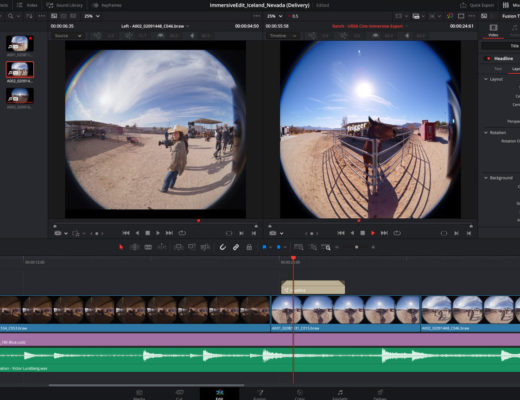This screenshot has width=520, height=400.
Task: Jump to first frame in source viewer
Action: click(126, 233)
